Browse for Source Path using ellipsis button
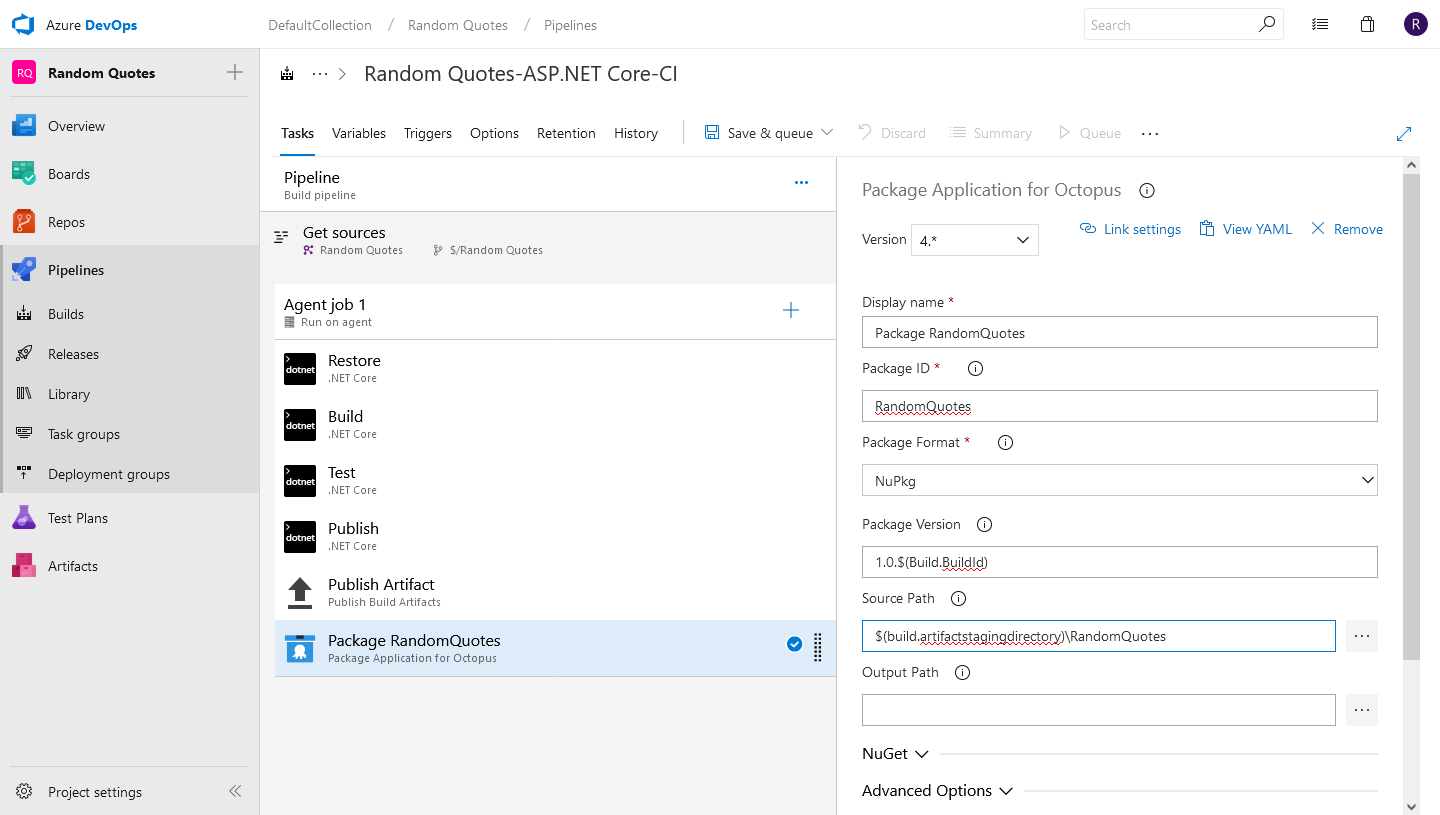This screenshot has height=815, width=1440. click(x=1361, y=636)
